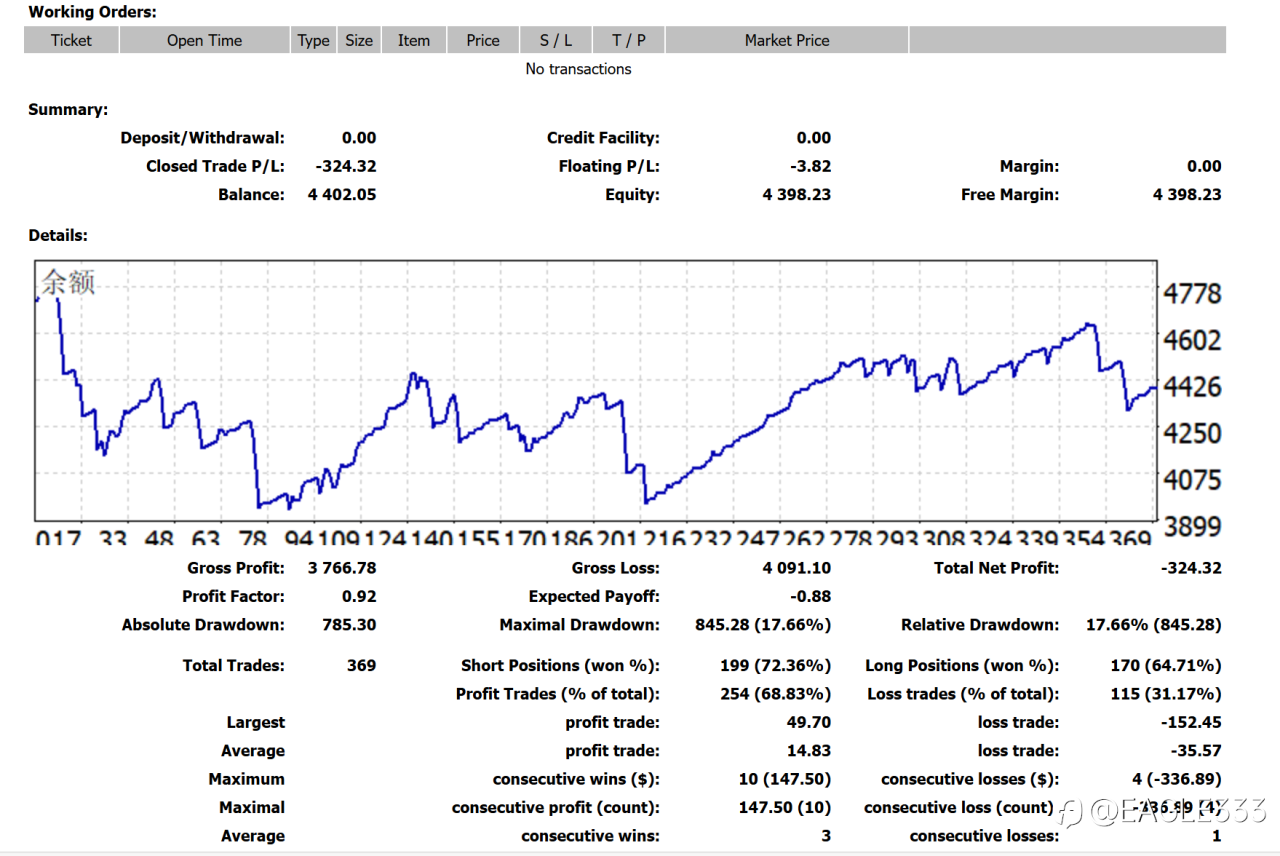Select the 'Credit Facility:' label
Image resolution: width=1280 pixels, height=856 pixels.
603,138
